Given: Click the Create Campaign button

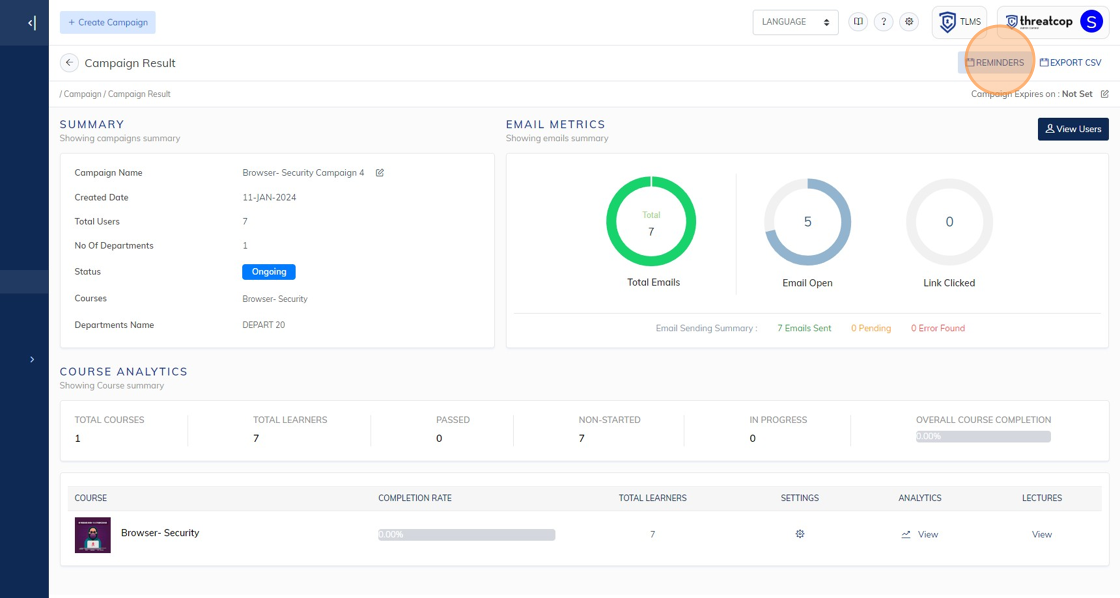Looking at the screenshot, I should [108, 22].
